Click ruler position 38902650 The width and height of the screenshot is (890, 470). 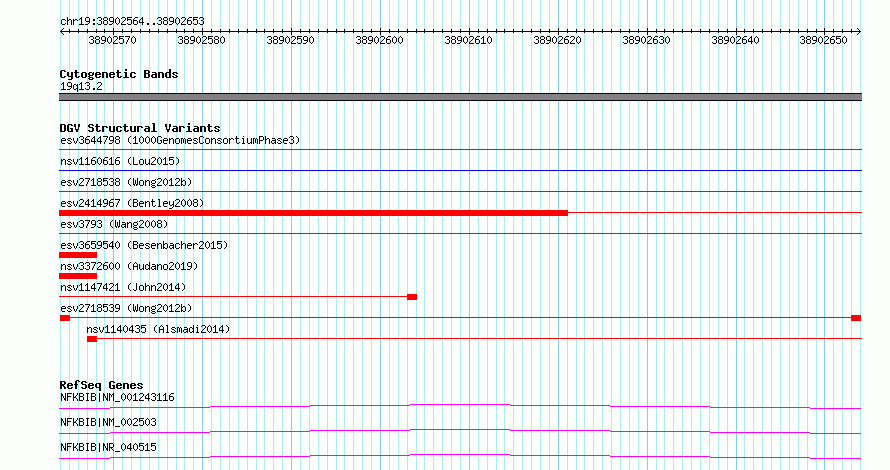pyautogui.click(x=823, y=40)
